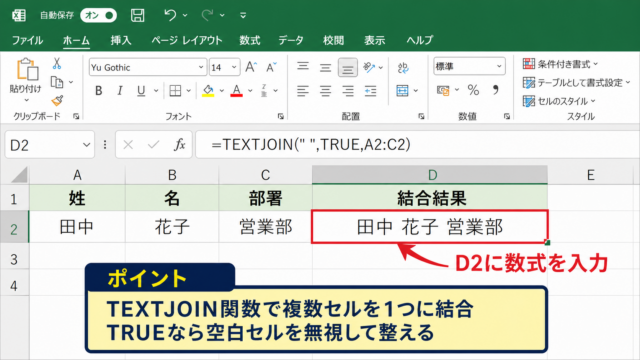Open the undo history dropdown arrow

pyautogui.click(x=185, y=16)
